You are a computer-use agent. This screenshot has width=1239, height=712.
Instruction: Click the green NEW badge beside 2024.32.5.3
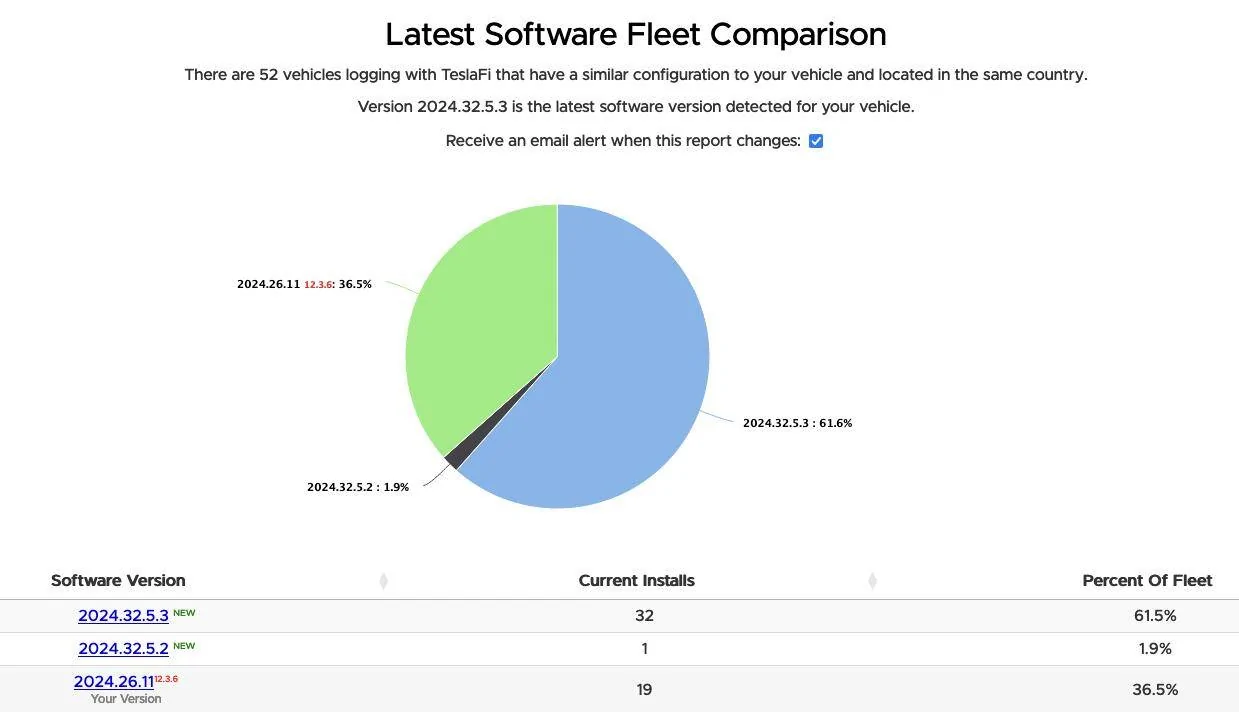click(184, 612)
